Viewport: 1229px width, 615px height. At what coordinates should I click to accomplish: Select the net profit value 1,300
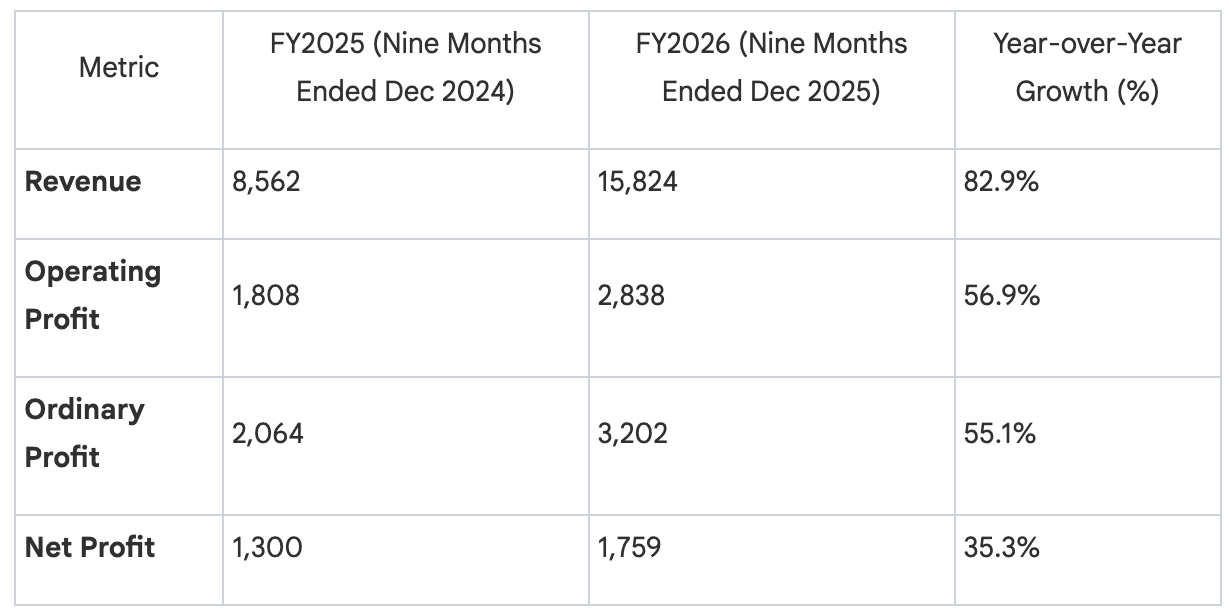[x=266, y=547]
